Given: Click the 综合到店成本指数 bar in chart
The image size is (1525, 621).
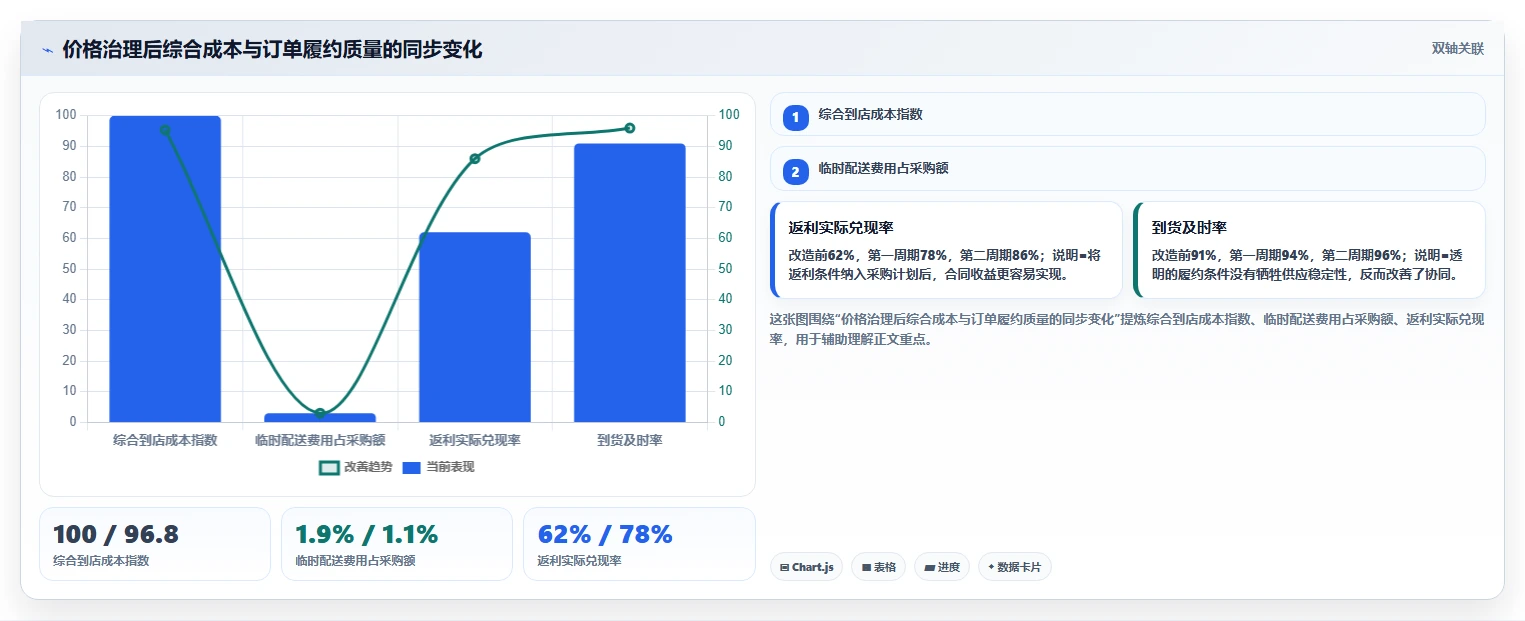Looking at the screenshot, I should tap(165, 269).
